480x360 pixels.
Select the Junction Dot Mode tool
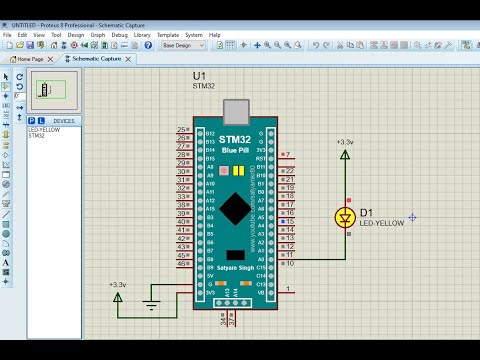pos(6,96)
